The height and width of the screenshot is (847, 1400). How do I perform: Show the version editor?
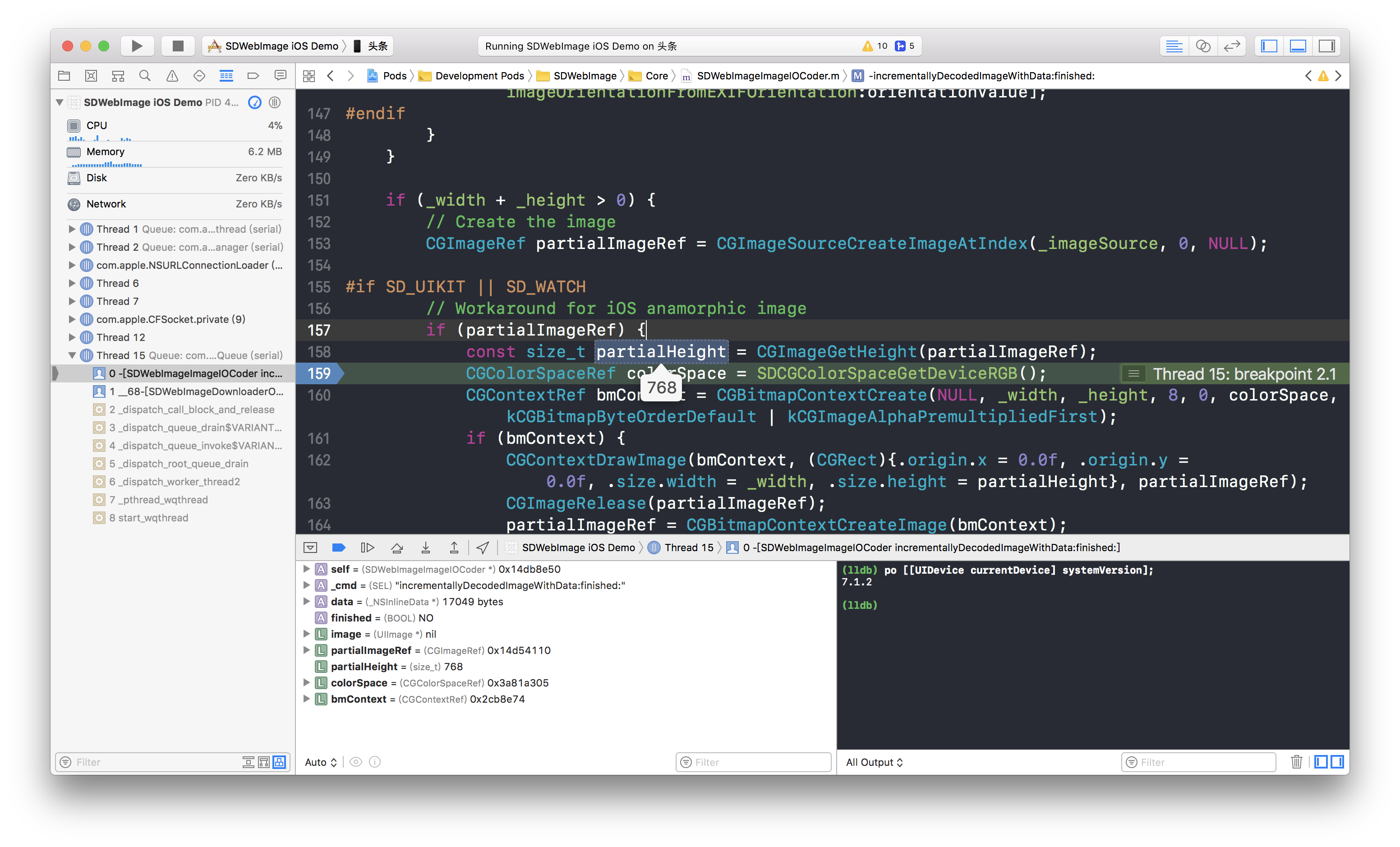[x=1232, y=46]
